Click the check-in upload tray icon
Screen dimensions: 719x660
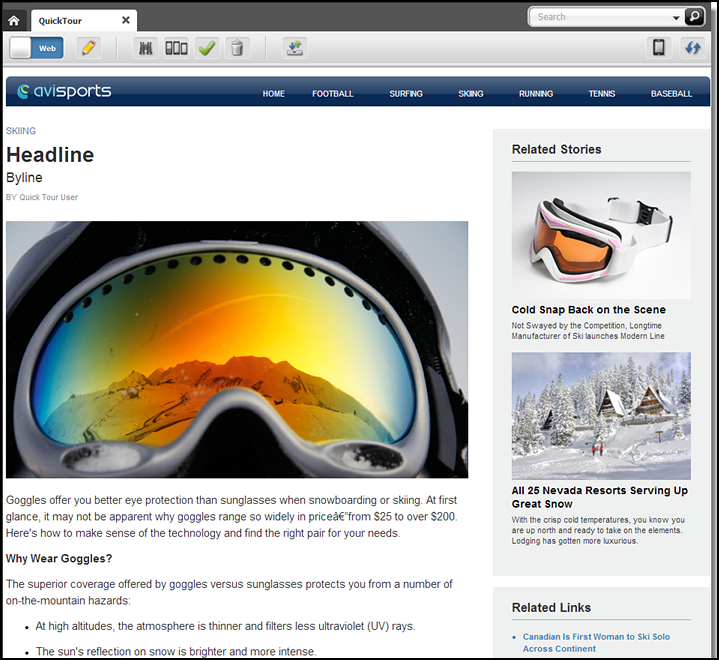point(294,48)
